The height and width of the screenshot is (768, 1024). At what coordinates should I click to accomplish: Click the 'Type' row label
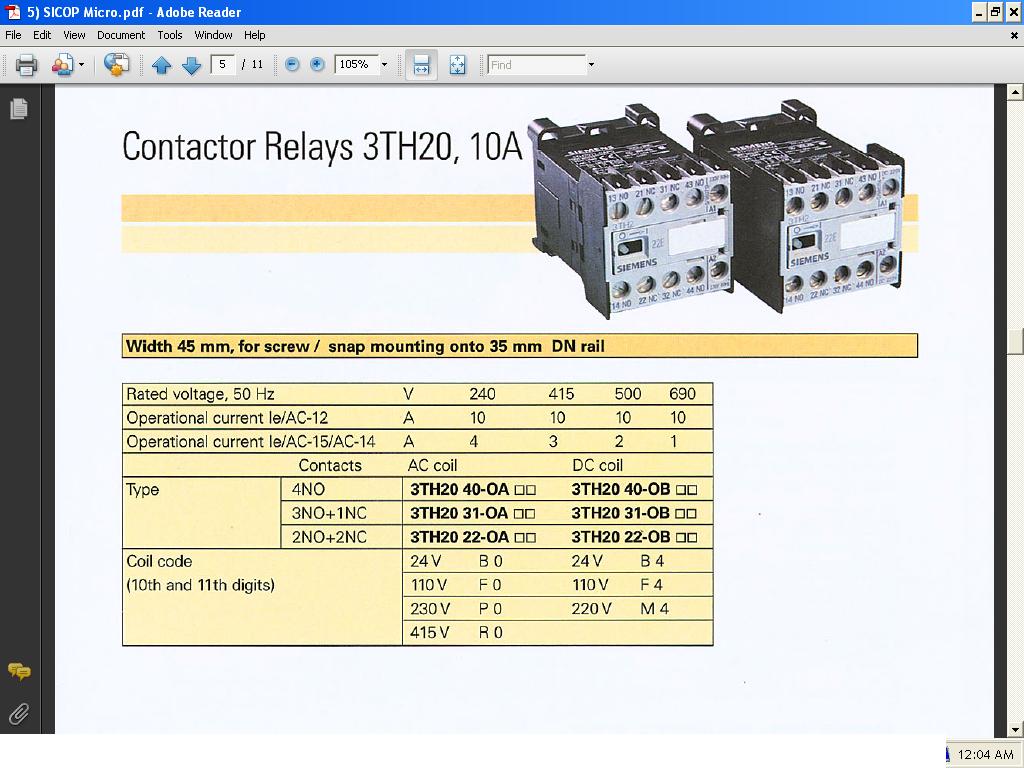pos(143,490)
